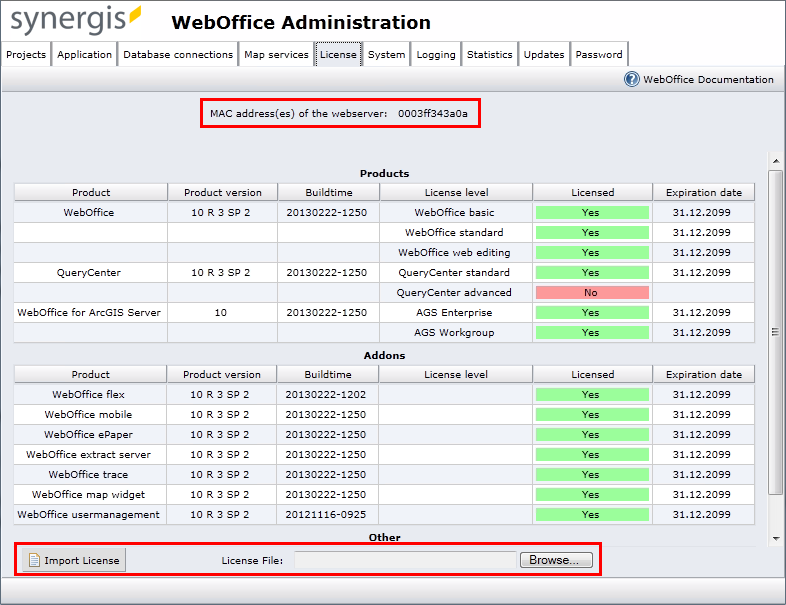Click the Addons table Buildtime header
This screenshot has width=786, height=605.
click(328, 374)
